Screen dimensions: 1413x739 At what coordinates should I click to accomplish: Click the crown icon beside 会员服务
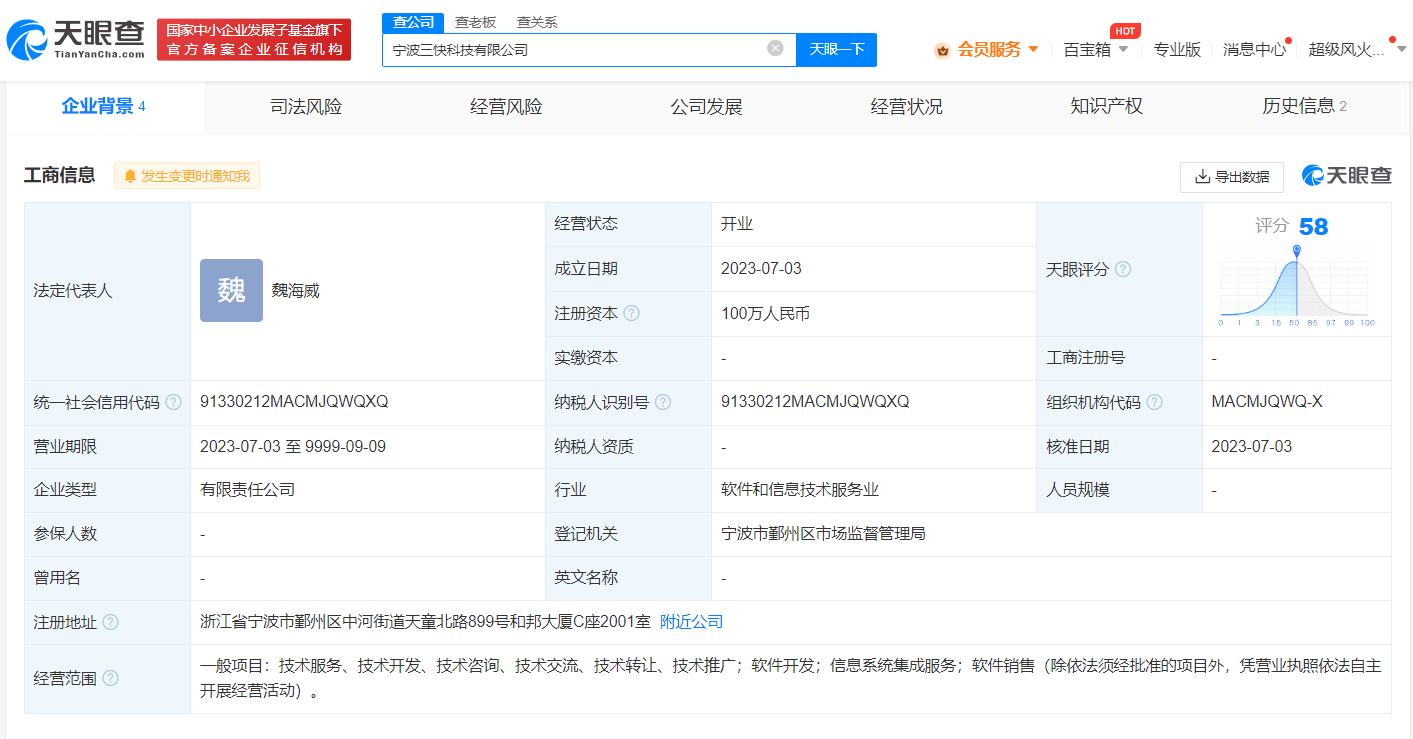coord(942,50)
